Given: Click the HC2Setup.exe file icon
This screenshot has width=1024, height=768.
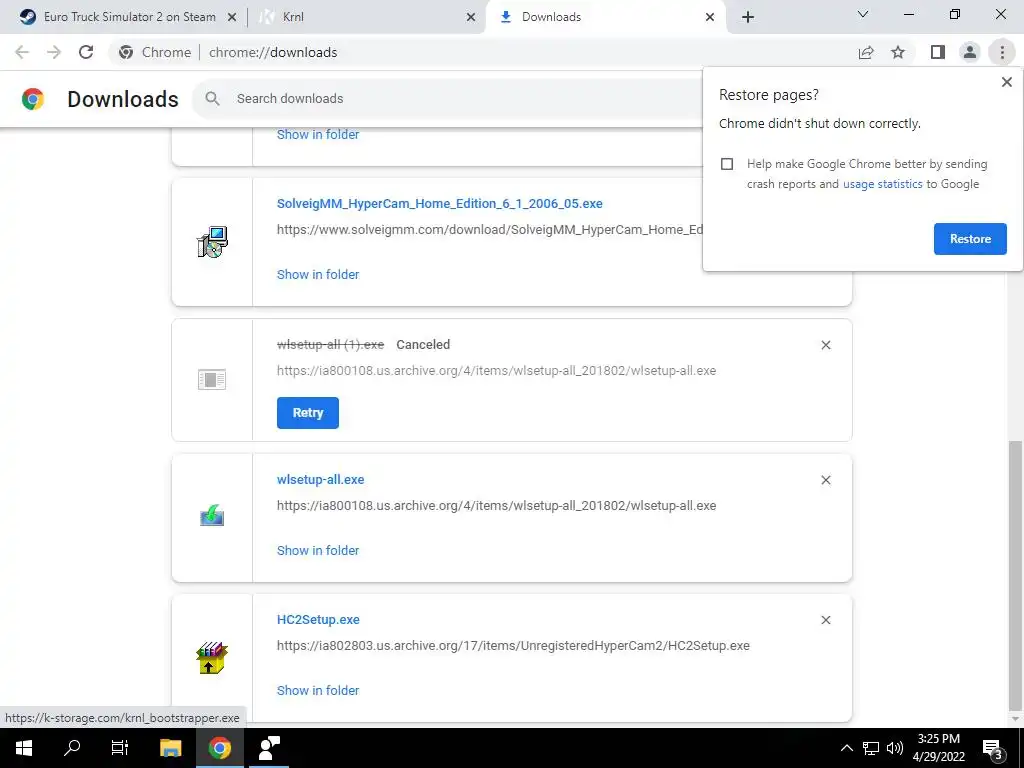Looking at the screenshot, I should (x=212, y=658).
